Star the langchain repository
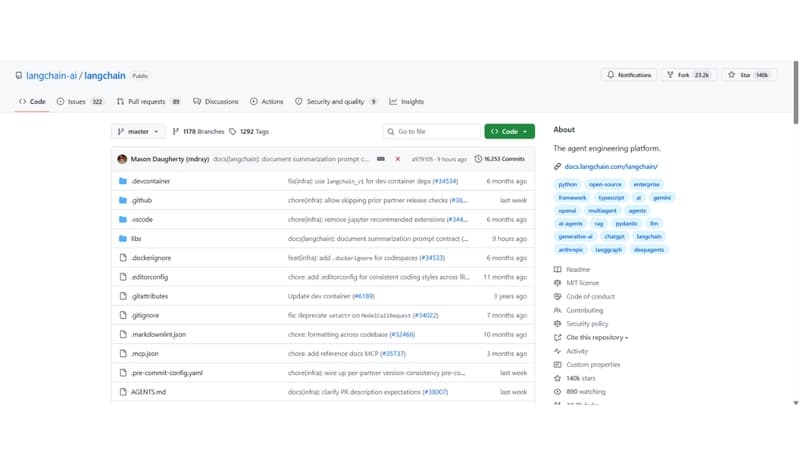This screenshot has height=450, width=800. [x=748, y=75]
